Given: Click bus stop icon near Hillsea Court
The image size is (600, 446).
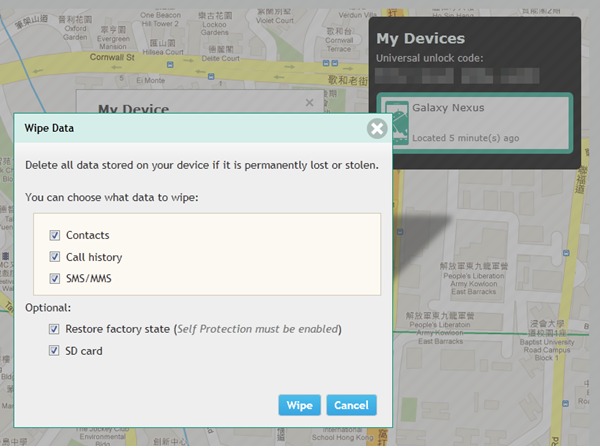Looking at the screenshot, I should [x=170, y=65].
